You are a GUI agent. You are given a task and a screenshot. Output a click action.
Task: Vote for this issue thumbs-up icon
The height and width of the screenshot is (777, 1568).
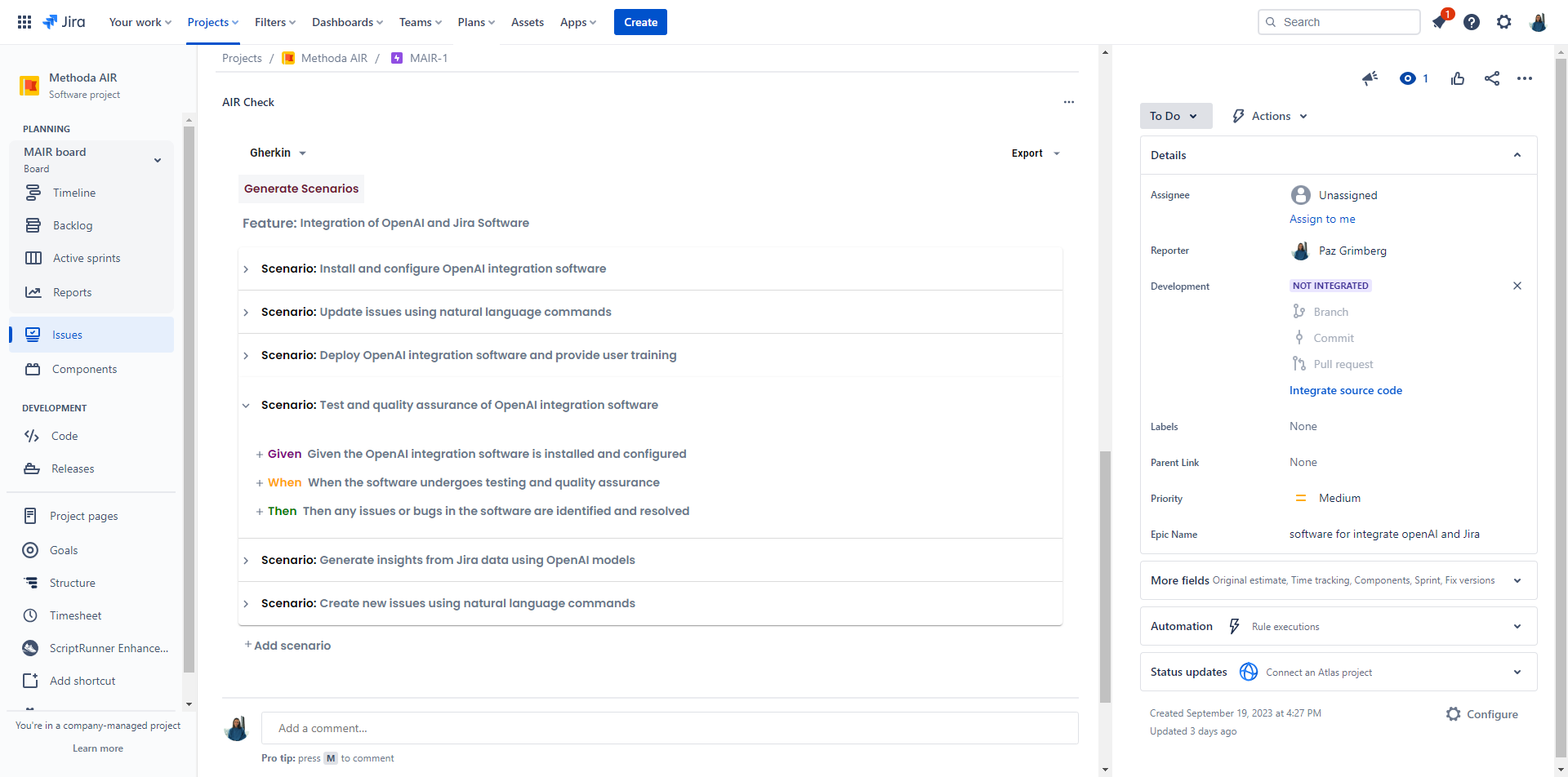(1458, 78)
